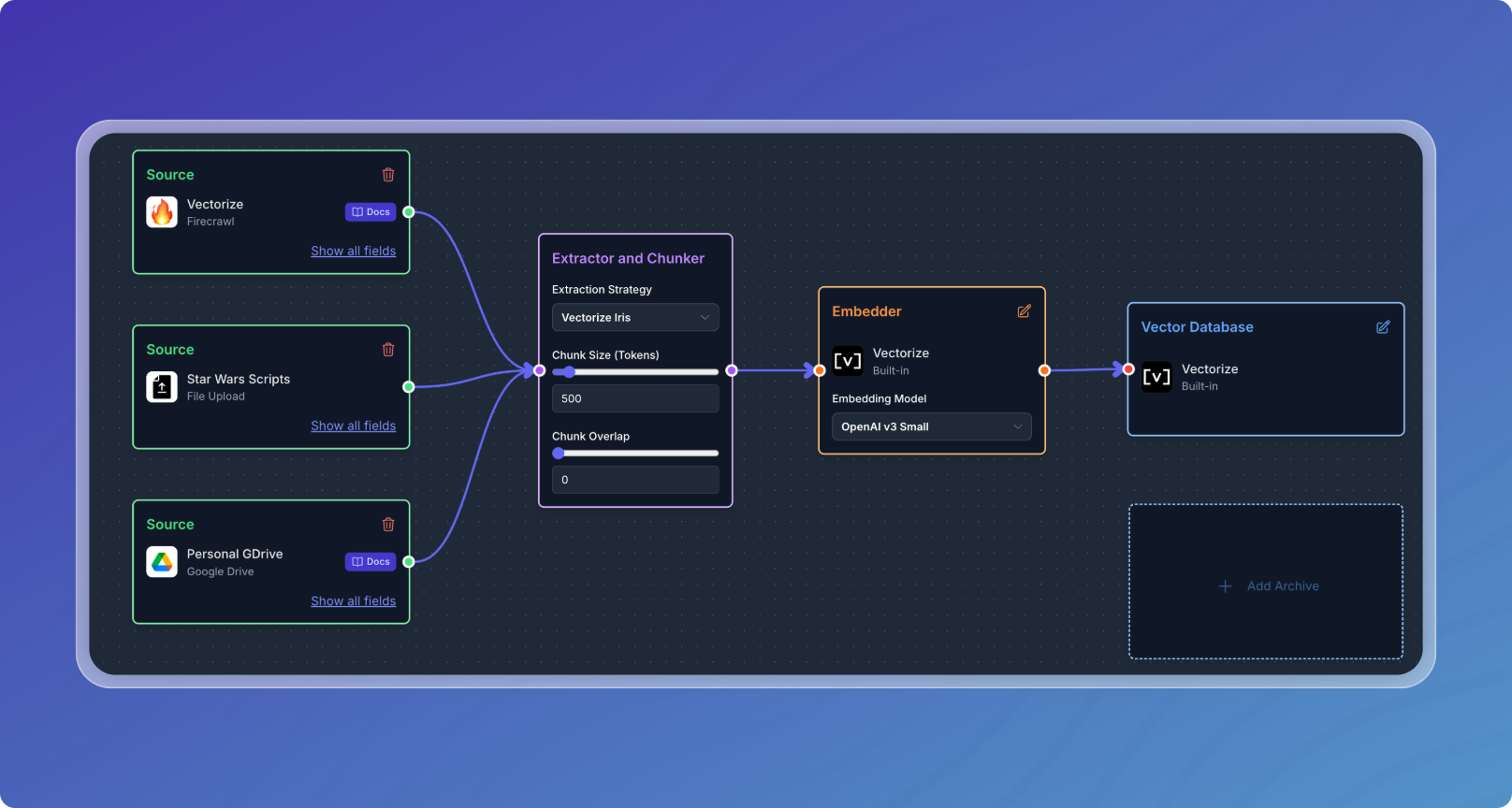This screenshot has height=808, width=1512.
Task: Click the Embedder title
Action: click(x=866, y=311)
